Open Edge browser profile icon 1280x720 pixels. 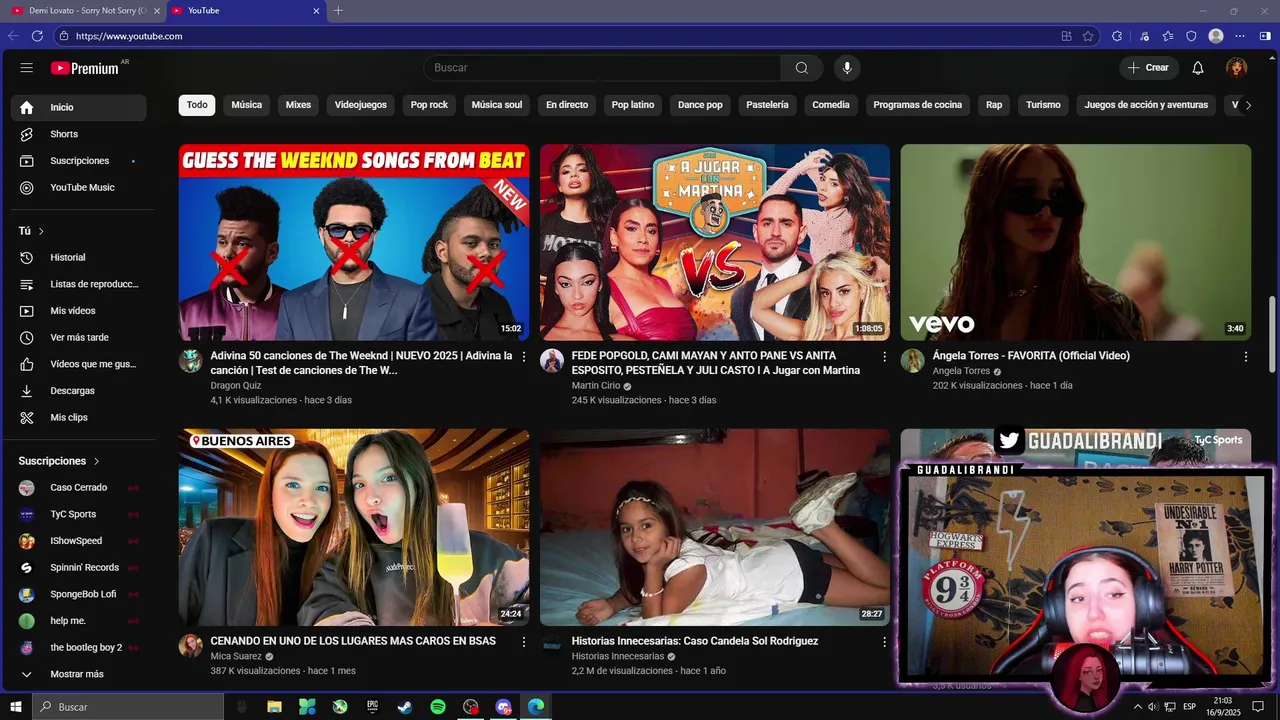[1216, 36]
